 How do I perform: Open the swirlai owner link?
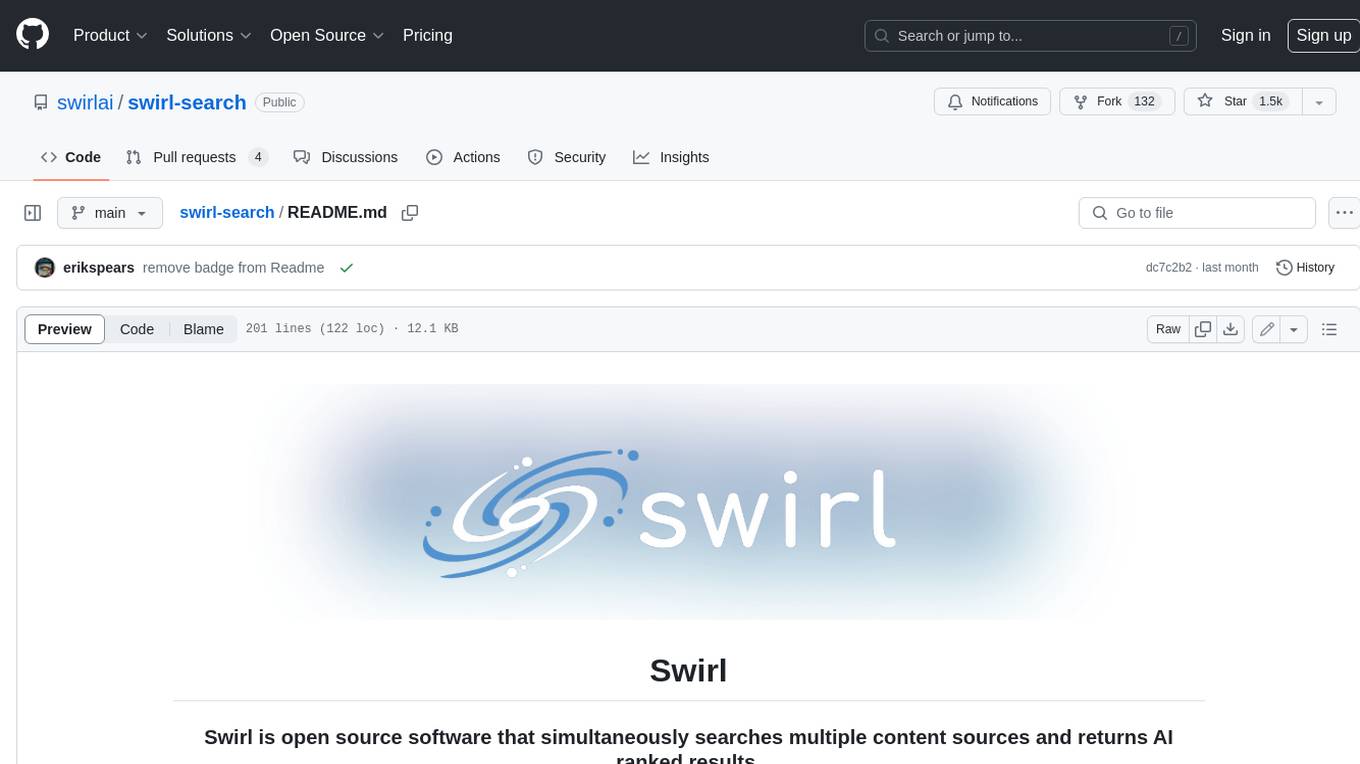tap(85, 102)
